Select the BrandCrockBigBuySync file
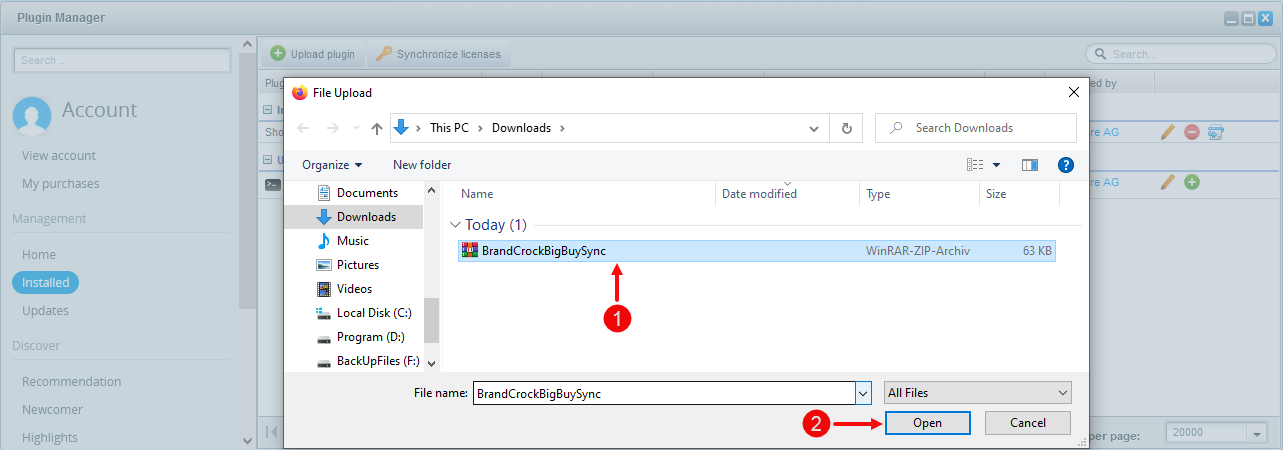This screenshot has width=1283, height=450. [x=543, y=251]
